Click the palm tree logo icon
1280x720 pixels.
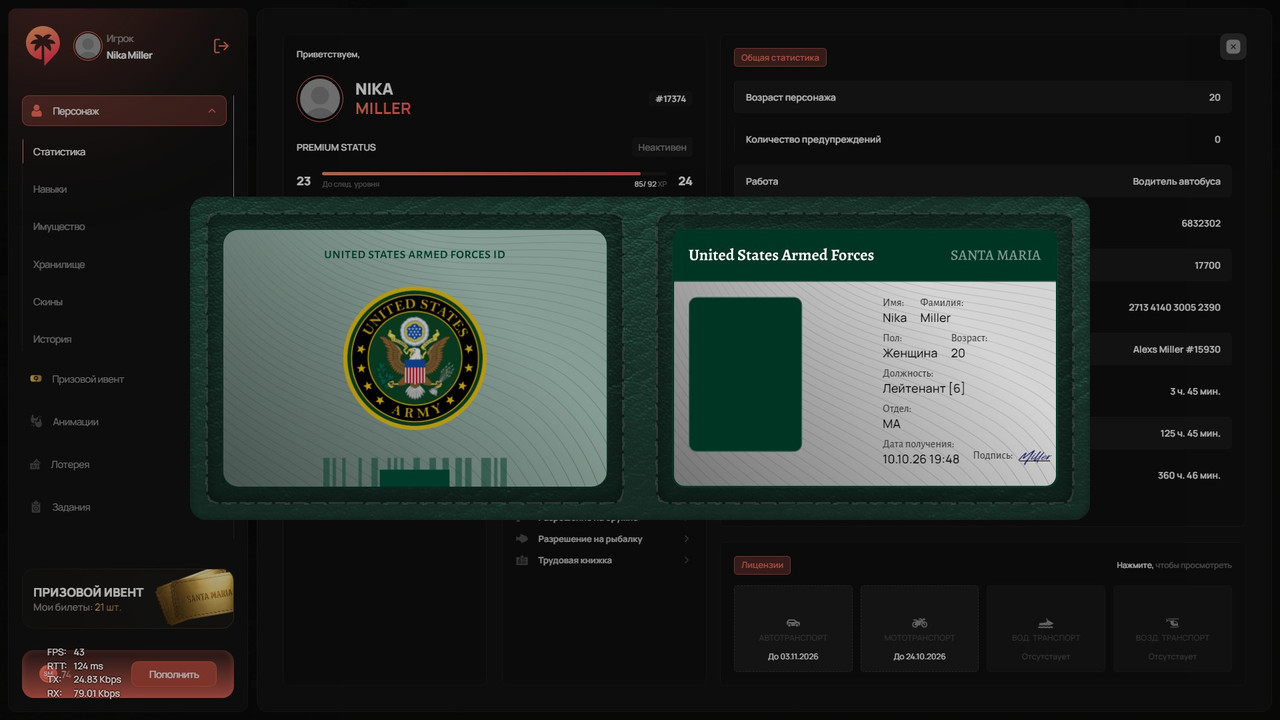coord(43,46)
